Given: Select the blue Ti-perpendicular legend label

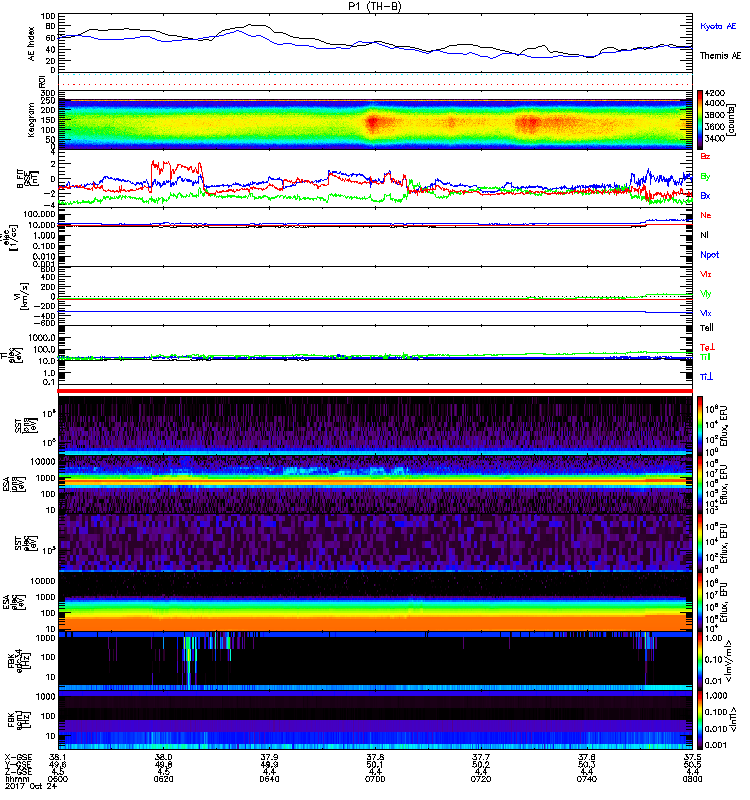Looking at the screenshot, I should [x=706, y=377].
